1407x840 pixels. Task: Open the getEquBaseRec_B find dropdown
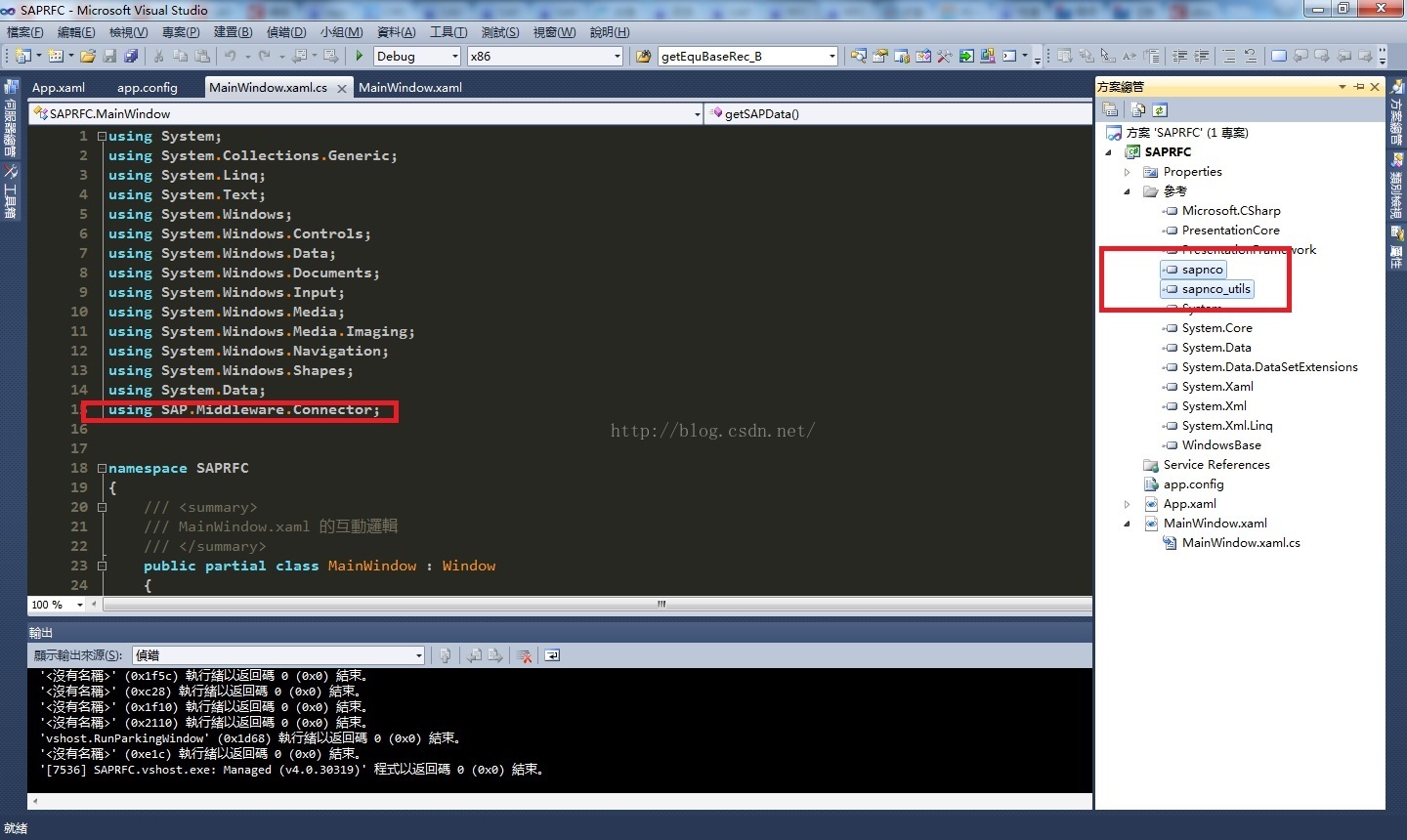tap(831, 57)
